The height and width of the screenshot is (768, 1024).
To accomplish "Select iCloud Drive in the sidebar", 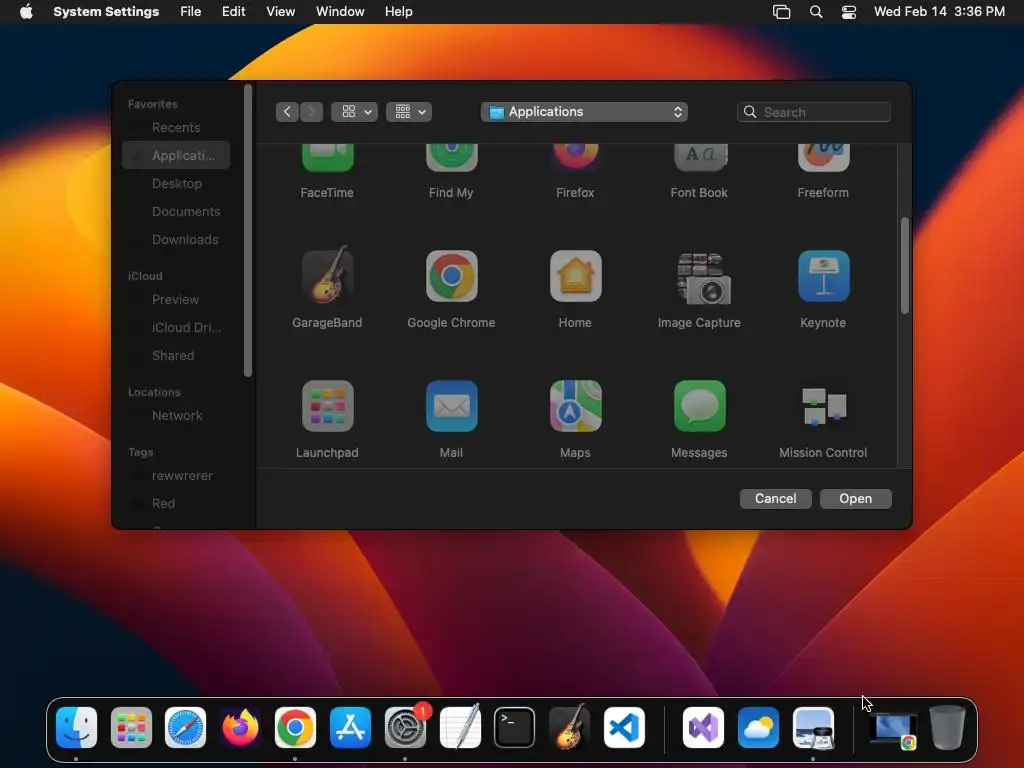I will [x=176, y=327].
